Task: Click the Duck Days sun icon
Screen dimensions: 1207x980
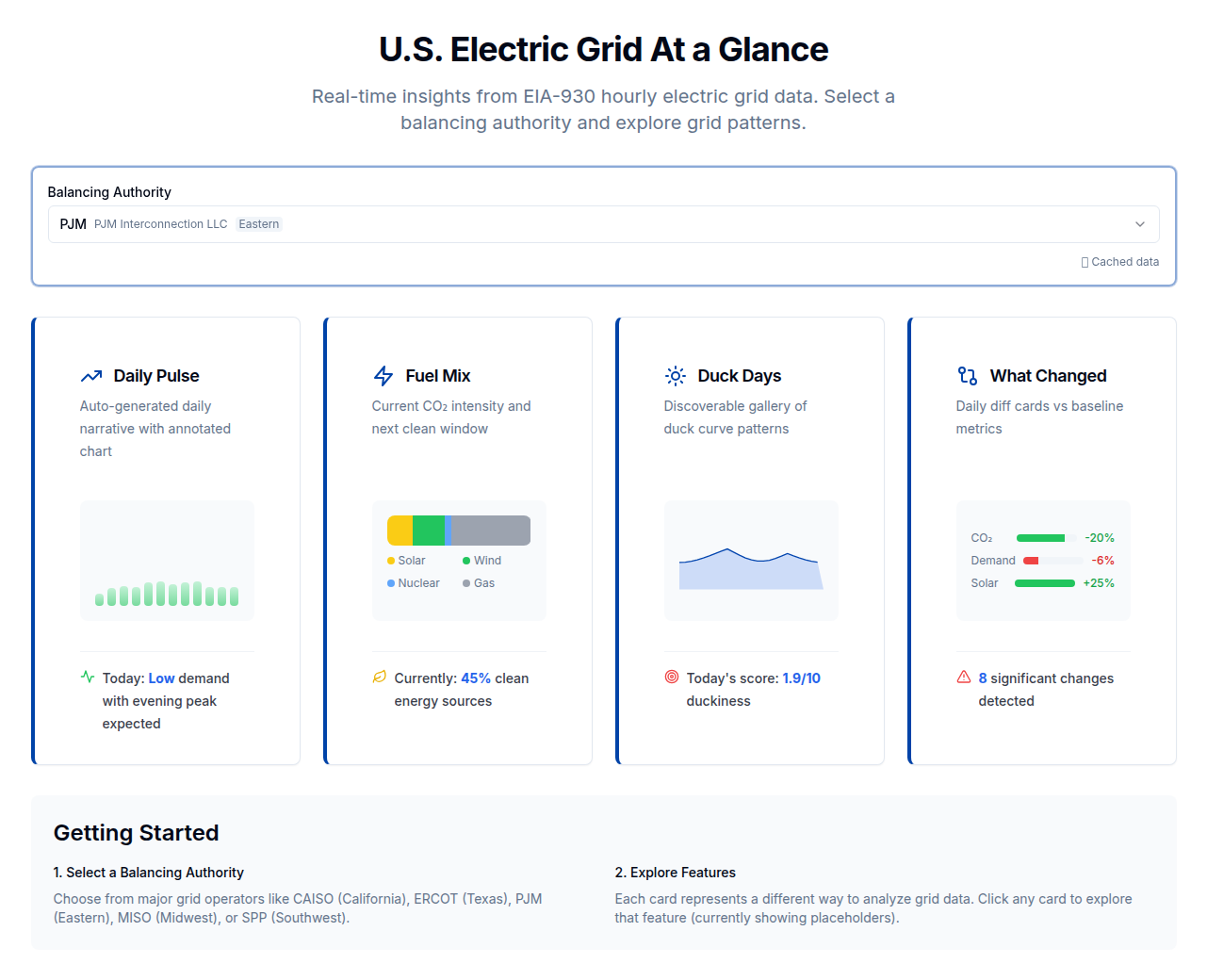Action: pyautogui.click(x=675, y=375)
